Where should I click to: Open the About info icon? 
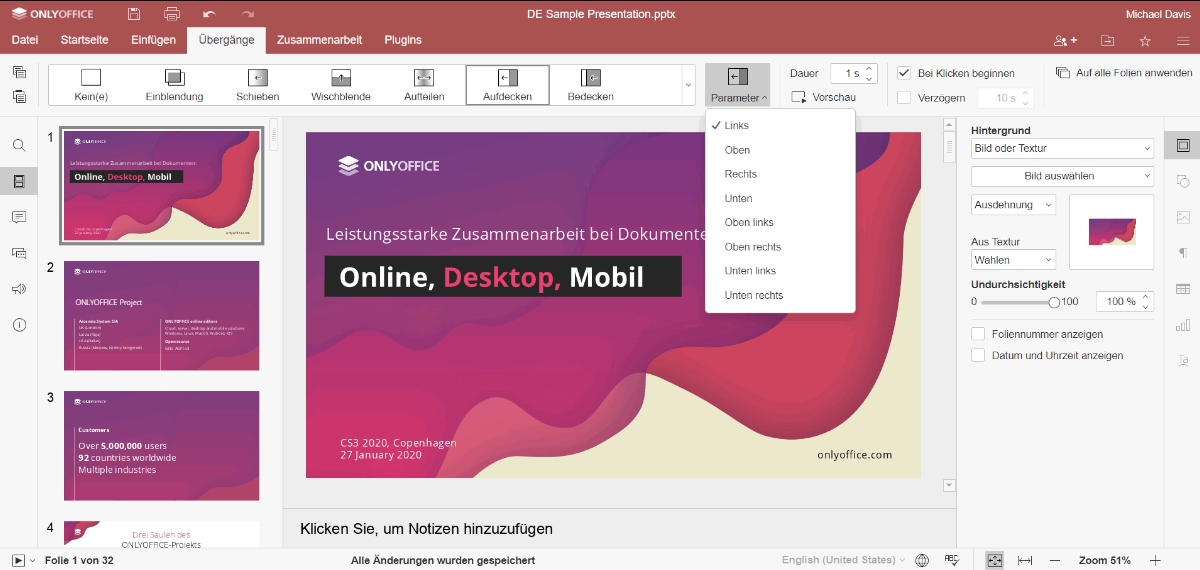(x=19, y=325)
